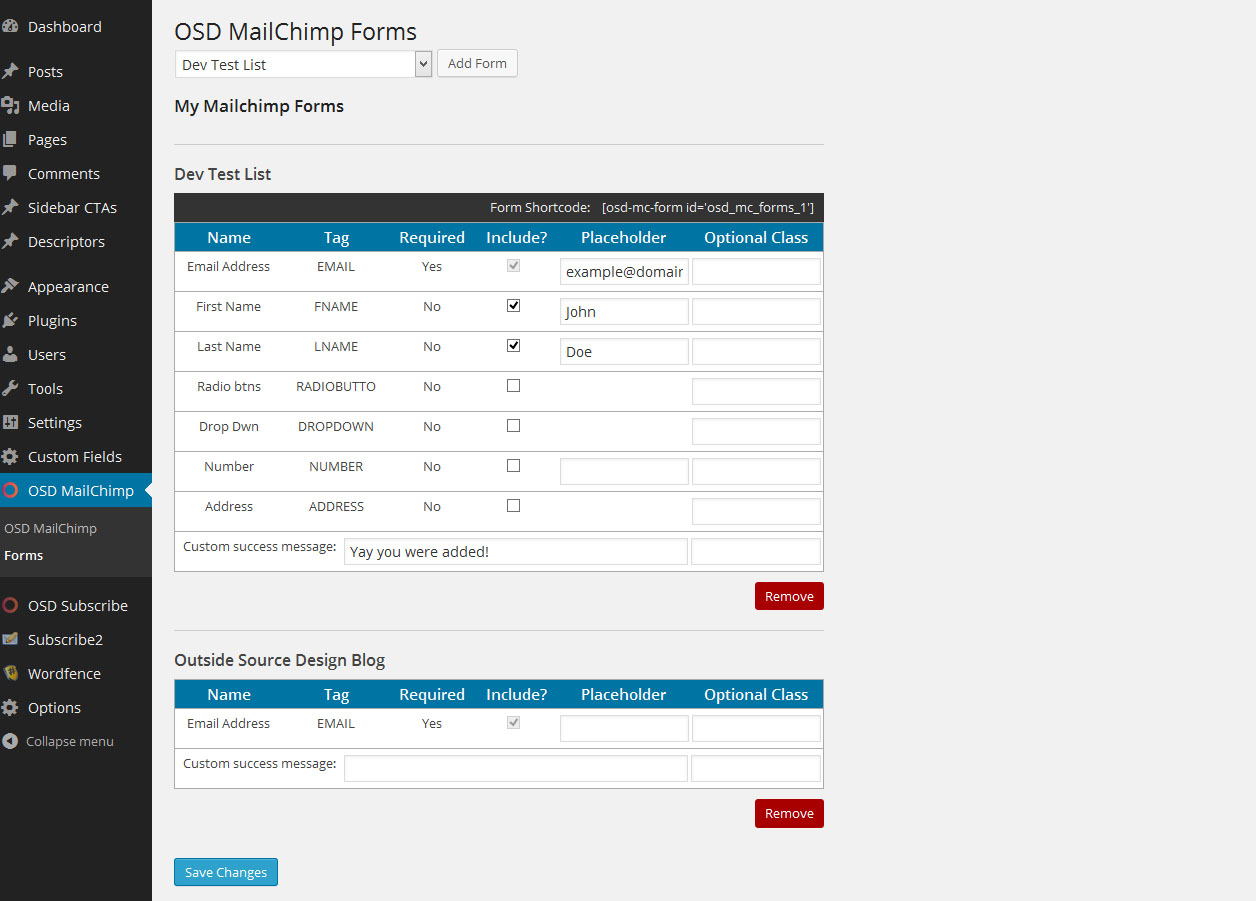The width and height of the screenshot is (1256, 901).
Task: Click the Subscribe2 envelope icon
Action: (10, 640)
